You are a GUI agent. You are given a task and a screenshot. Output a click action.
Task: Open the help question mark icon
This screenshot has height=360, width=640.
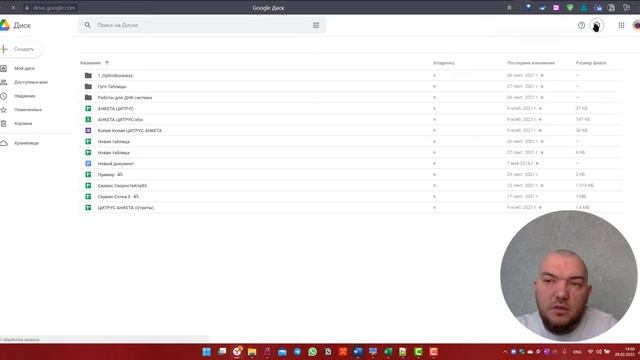[581, 25]
